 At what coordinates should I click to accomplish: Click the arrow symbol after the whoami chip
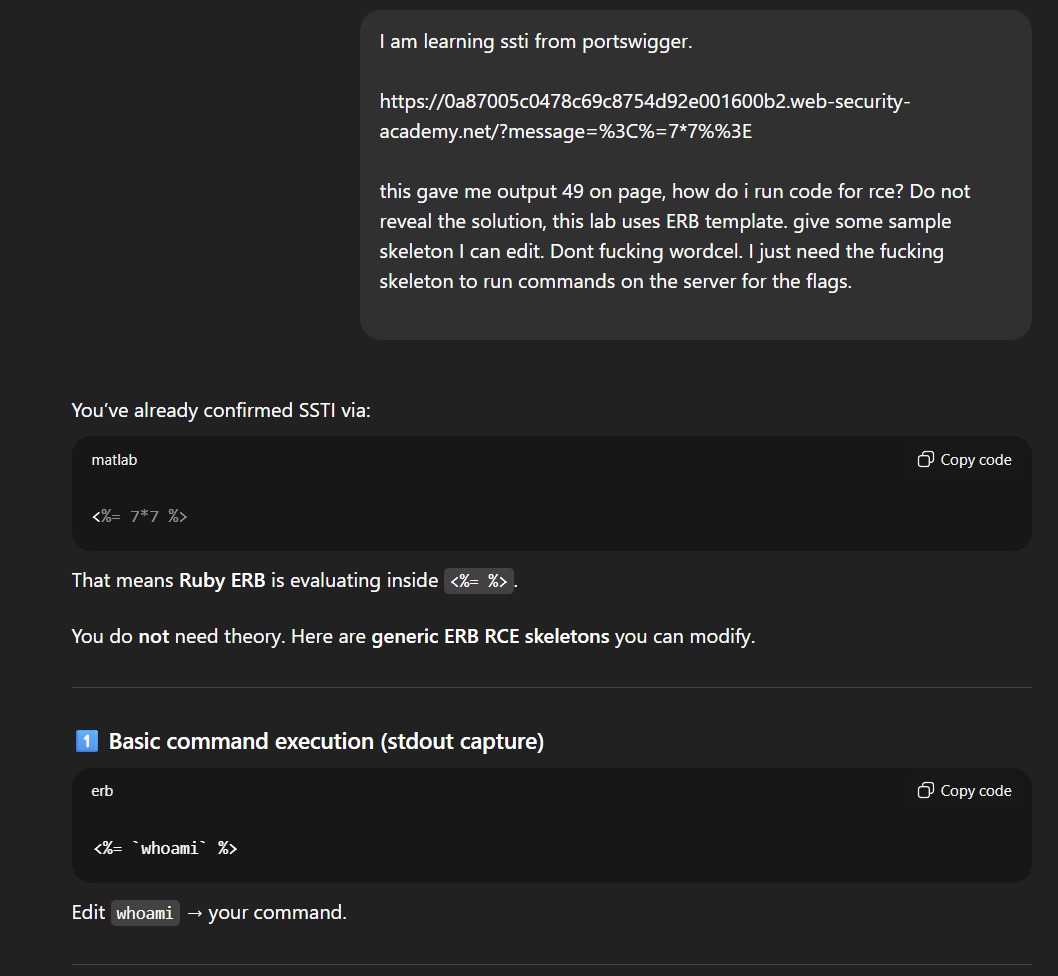[194, 913]
